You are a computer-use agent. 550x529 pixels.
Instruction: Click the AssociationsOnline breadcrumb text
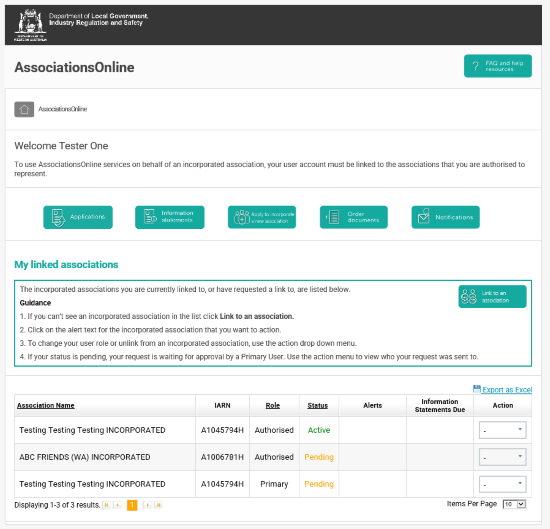tap(62, 109)
